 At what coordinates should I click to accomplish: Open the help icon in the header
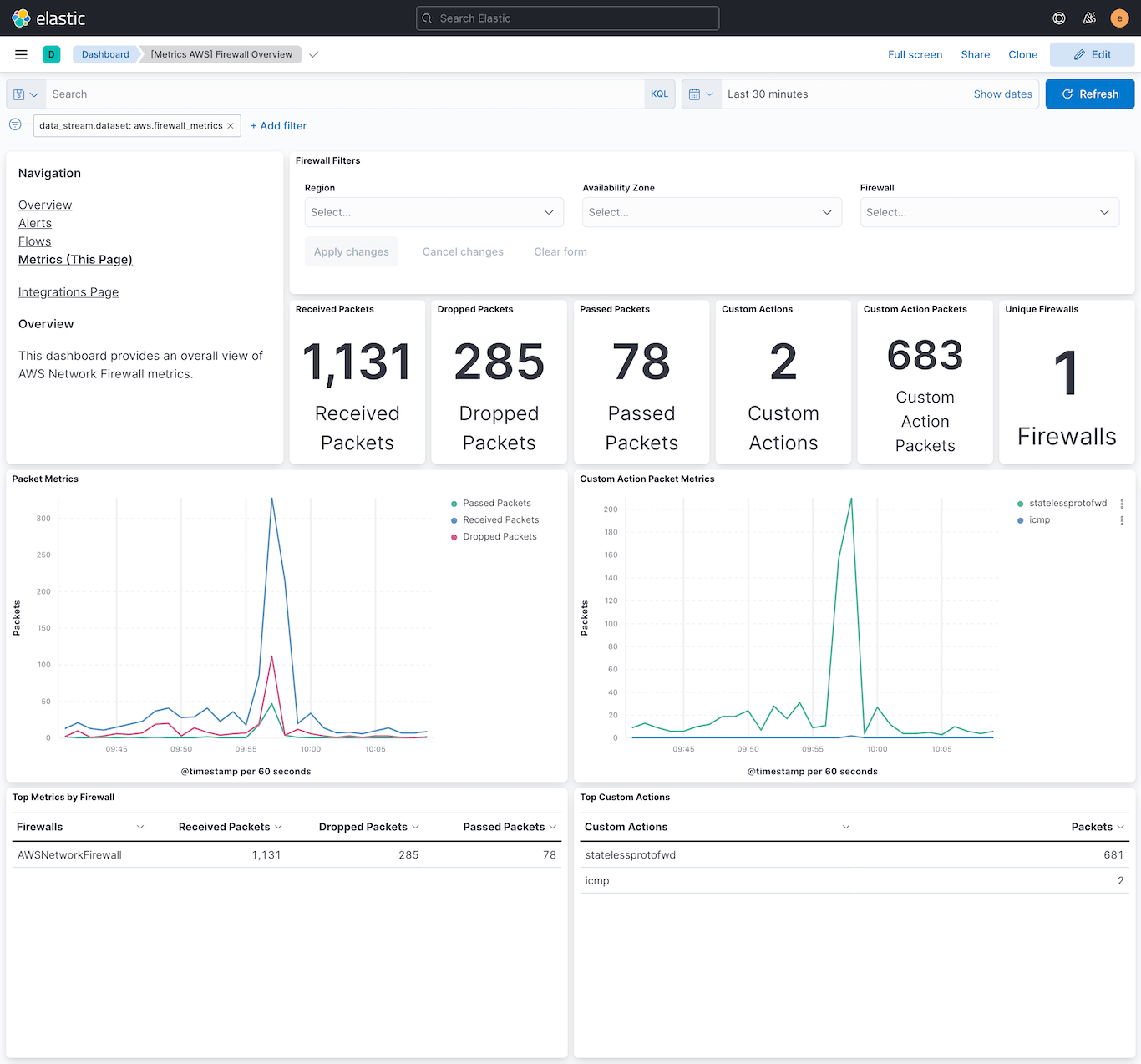[x=1058, y=18]
